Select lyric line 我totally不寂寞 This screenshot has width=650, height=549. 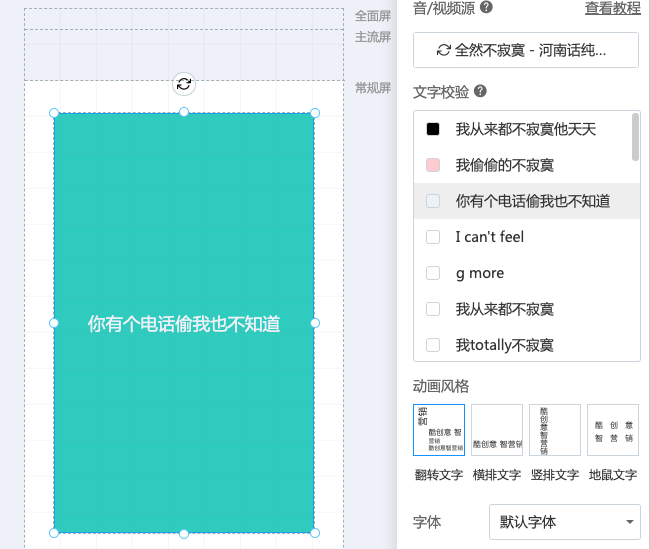pyautogui.click(x=504, y=345)
